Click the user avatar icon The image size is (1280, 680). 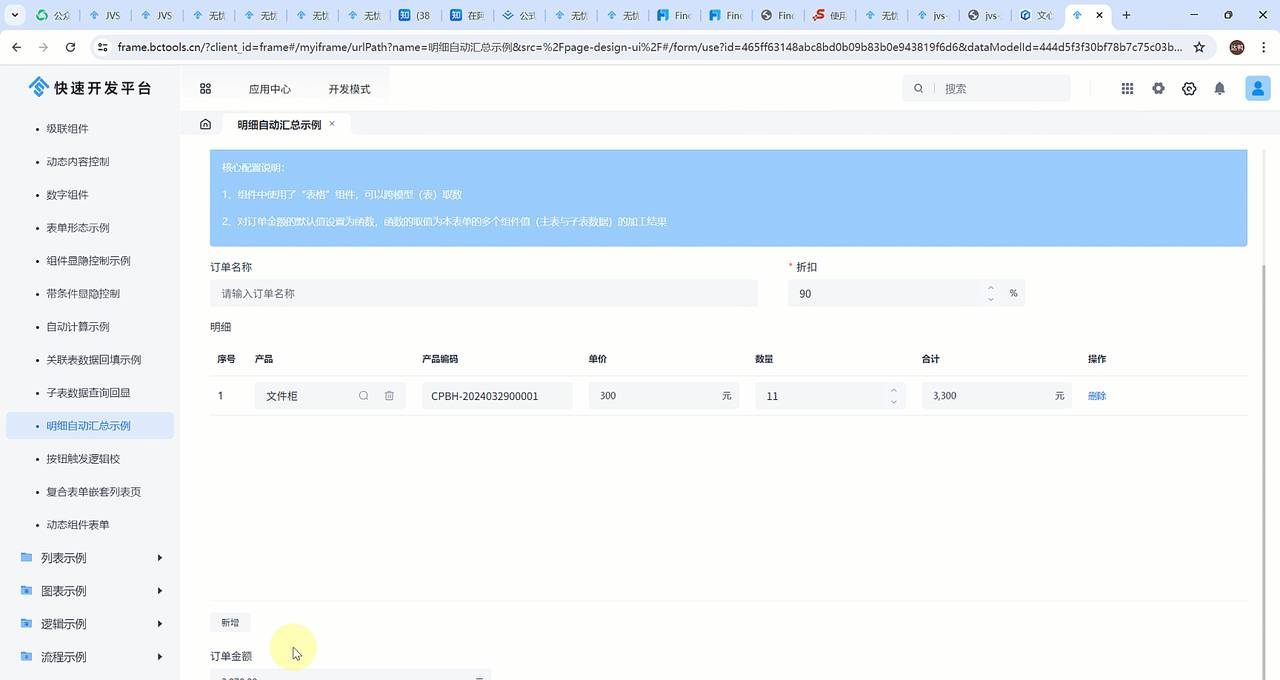pos(1257,88)
